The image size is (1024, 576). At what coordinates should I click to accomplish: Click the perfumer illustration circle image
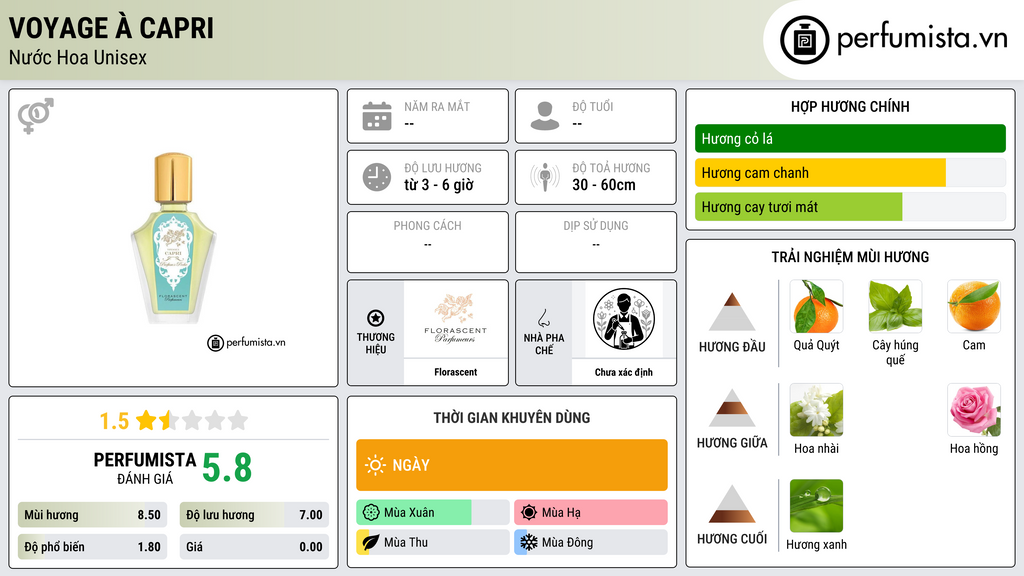[624, 319]
